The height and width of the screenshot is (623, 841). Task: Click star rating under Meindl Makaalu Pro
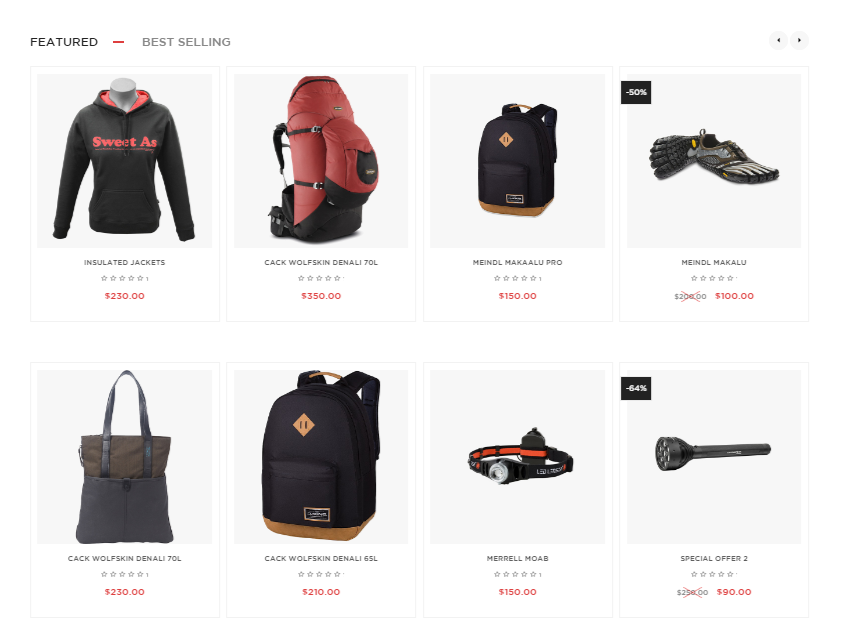coord(515,278)
